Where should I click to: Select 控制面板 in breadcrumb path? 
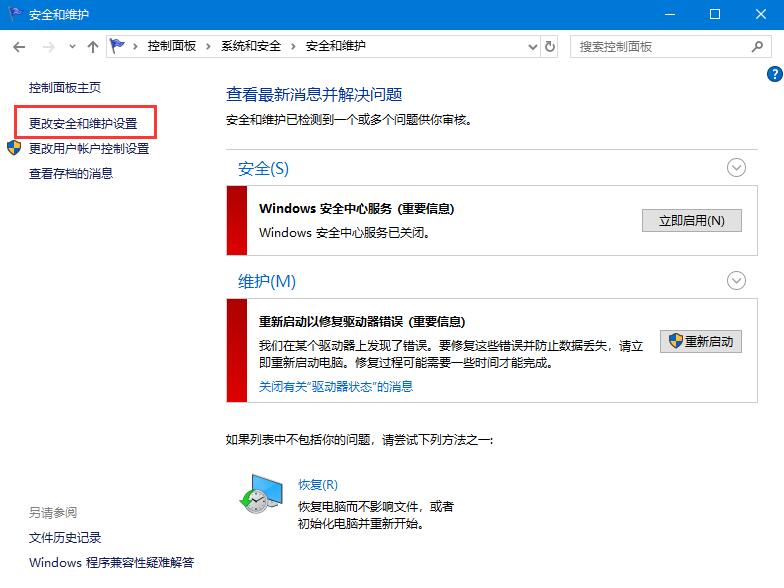[173, 46]
